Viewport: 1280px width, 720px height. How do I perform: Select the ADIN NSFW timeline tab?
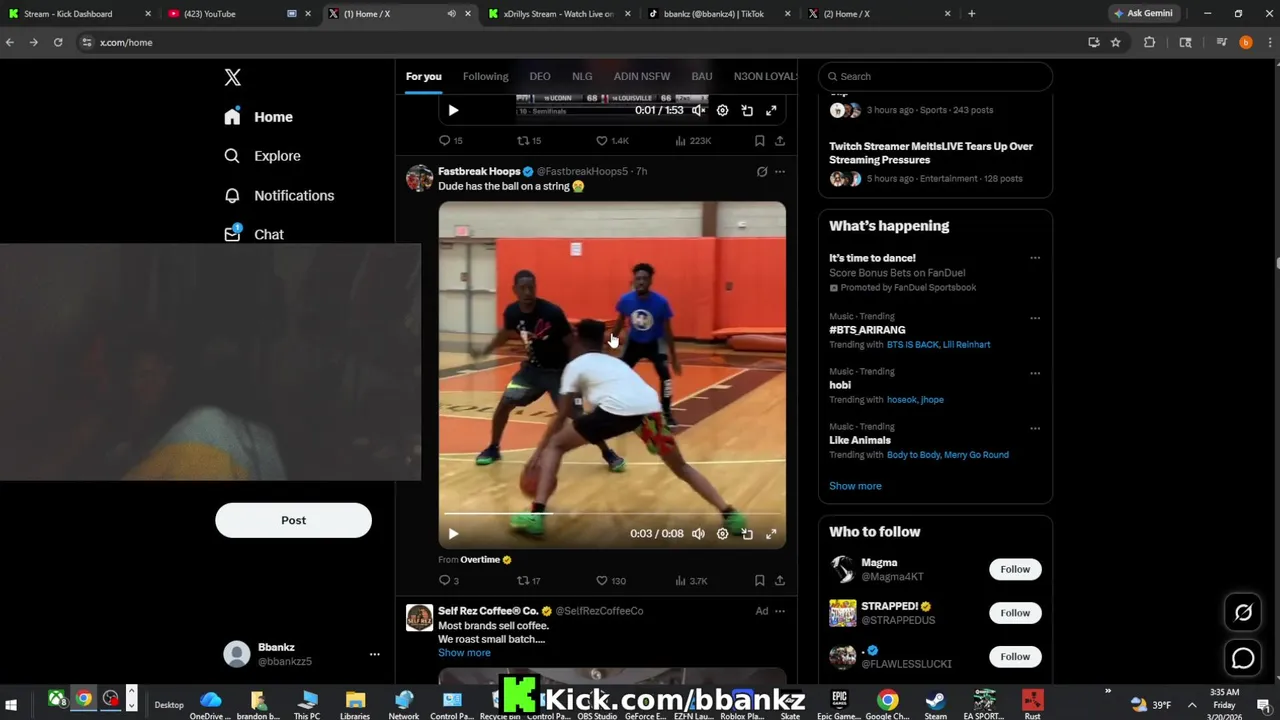642,76
